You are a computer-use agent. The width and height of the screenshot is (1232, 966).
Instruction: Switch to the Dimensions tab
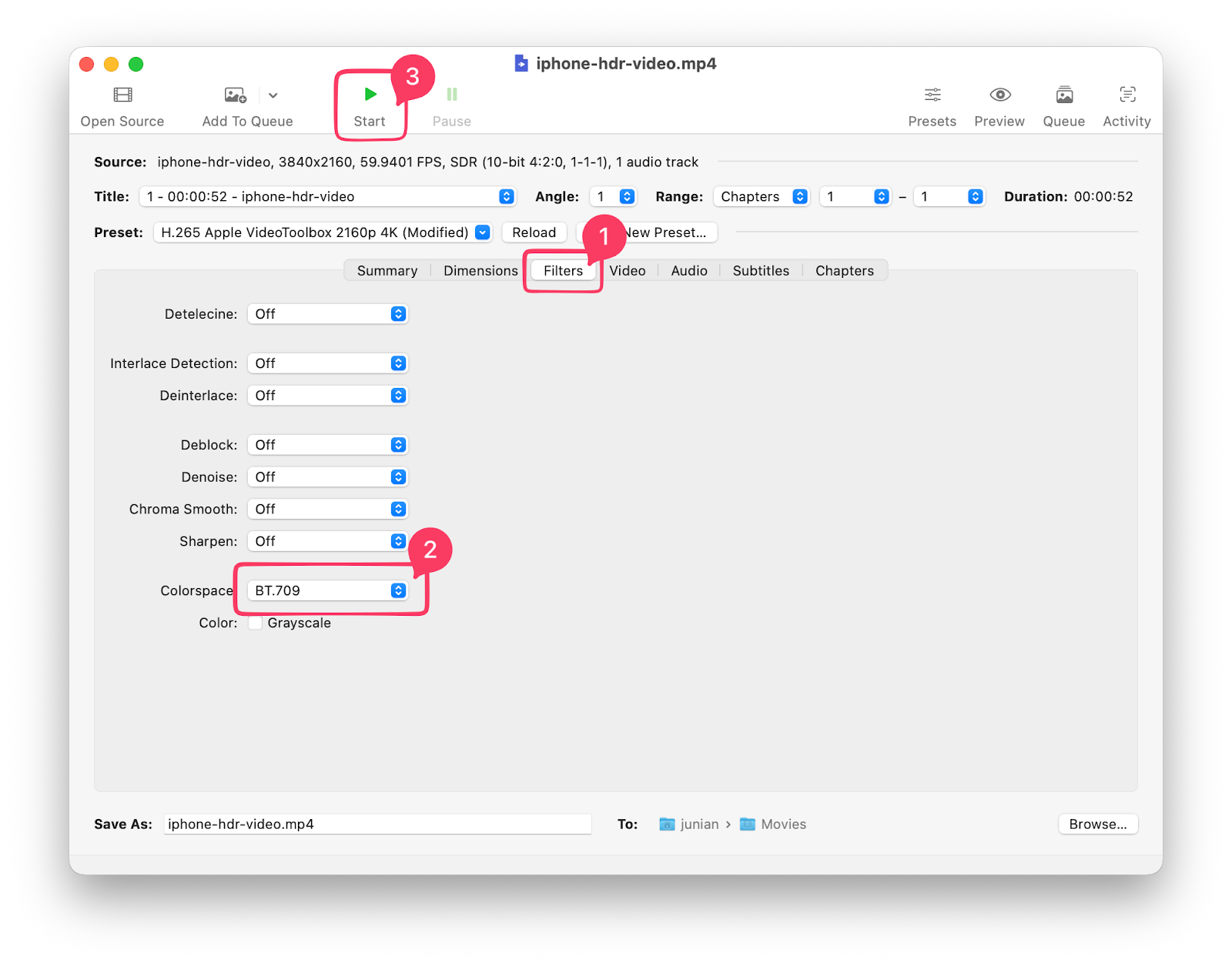coord(480,271)
